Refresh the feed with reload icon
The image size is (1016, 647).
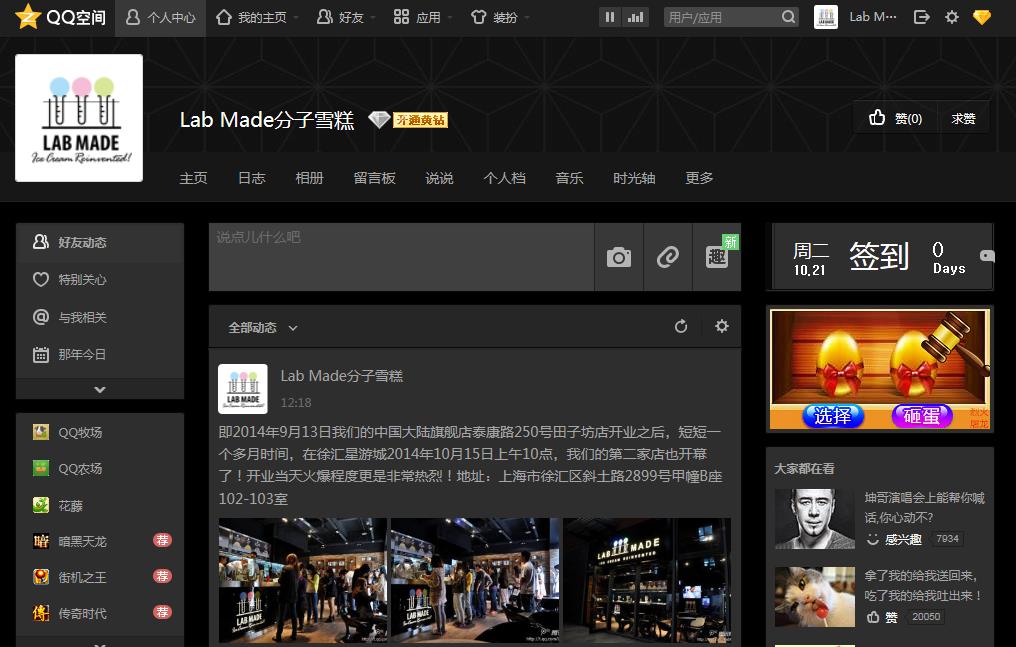[680, 326]
